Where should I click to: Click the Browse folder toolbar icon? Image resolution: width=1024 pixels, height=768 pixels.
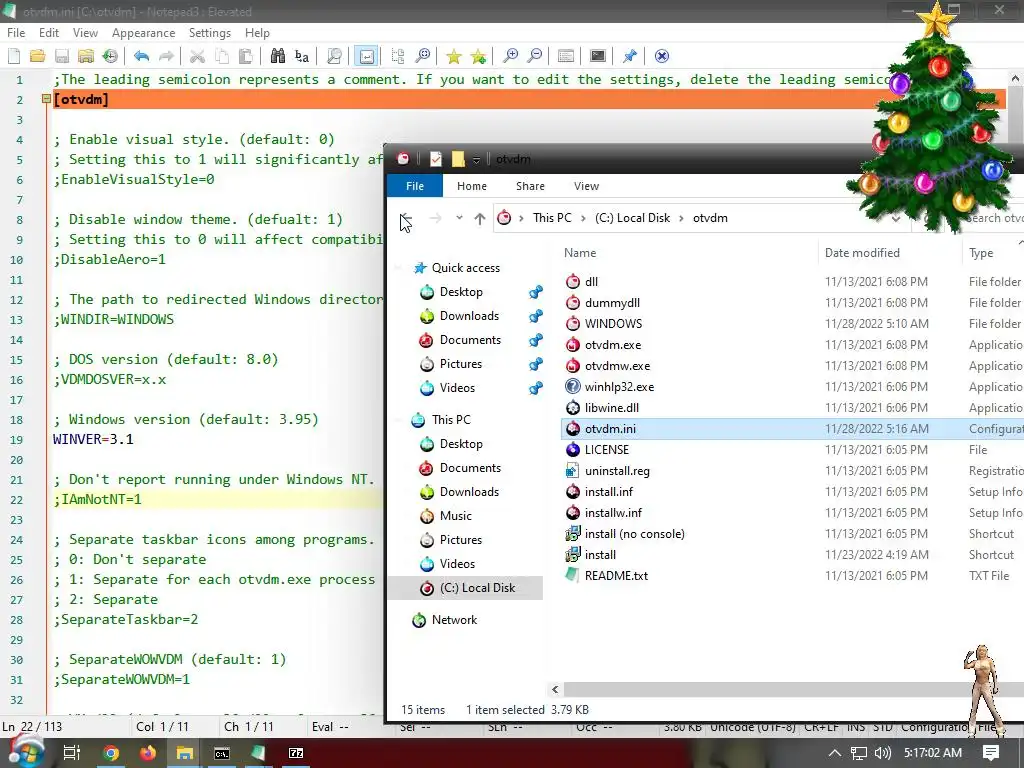coord(86,56)
